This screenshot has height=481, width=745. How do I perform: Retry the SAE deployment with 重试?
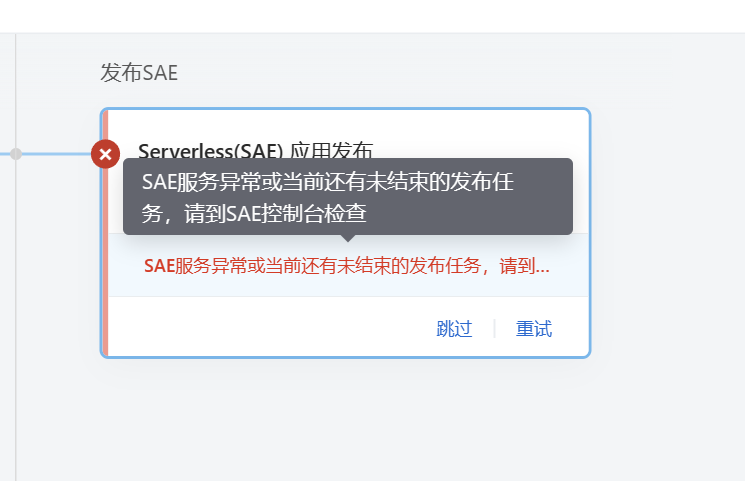[534, 328]
